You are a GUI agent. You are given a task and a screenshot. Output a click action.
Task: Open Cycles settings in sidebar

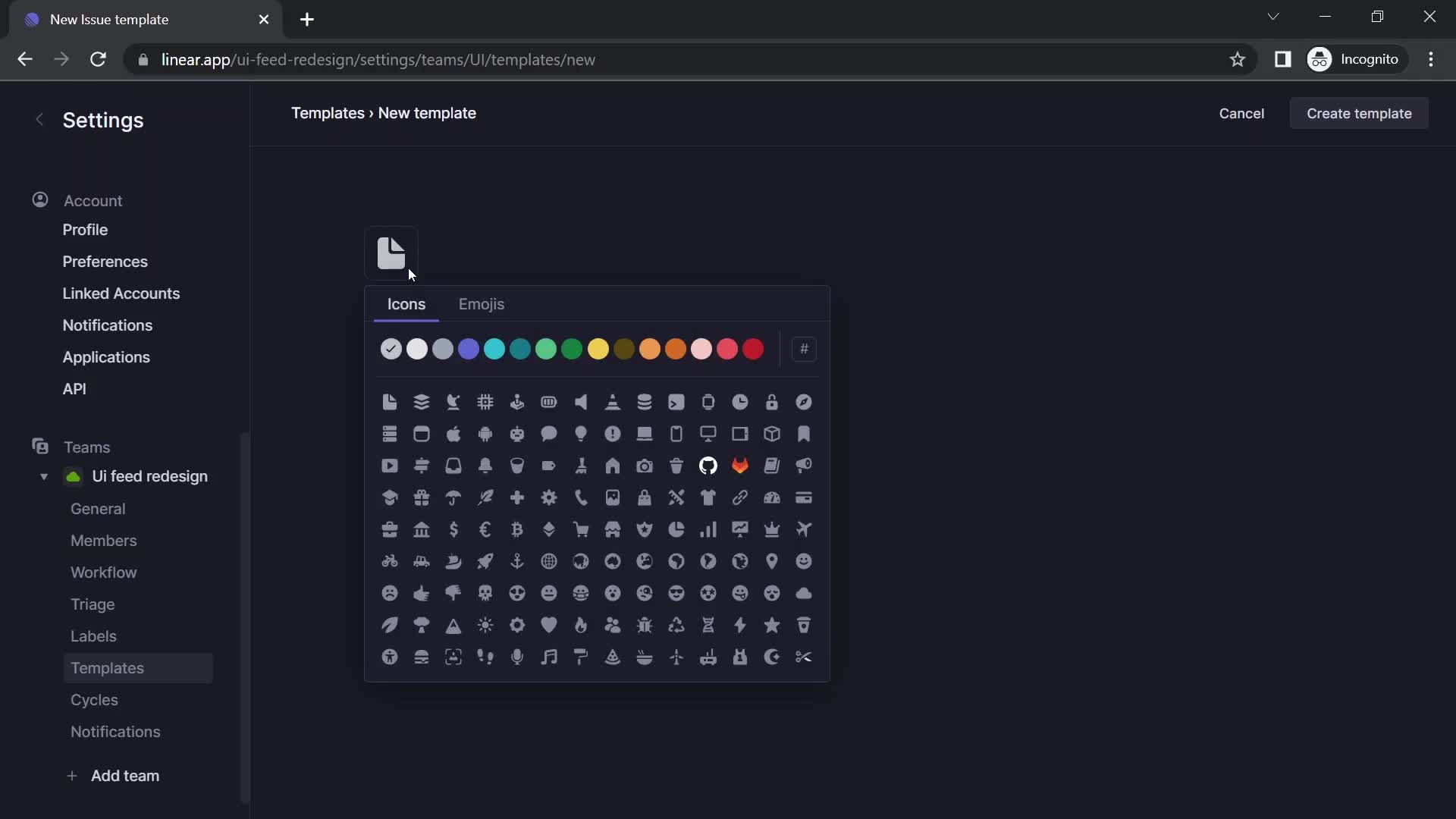coord(94,699)
